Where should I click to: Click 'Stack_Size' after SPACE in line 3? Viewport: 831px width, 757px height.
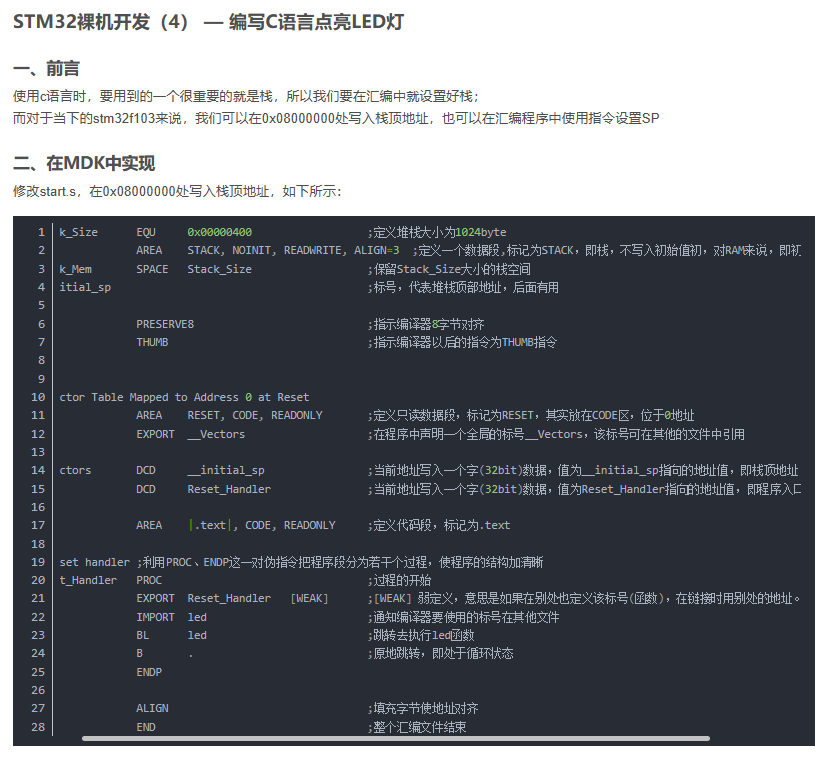pyautogui.click(x=219, y=269)
